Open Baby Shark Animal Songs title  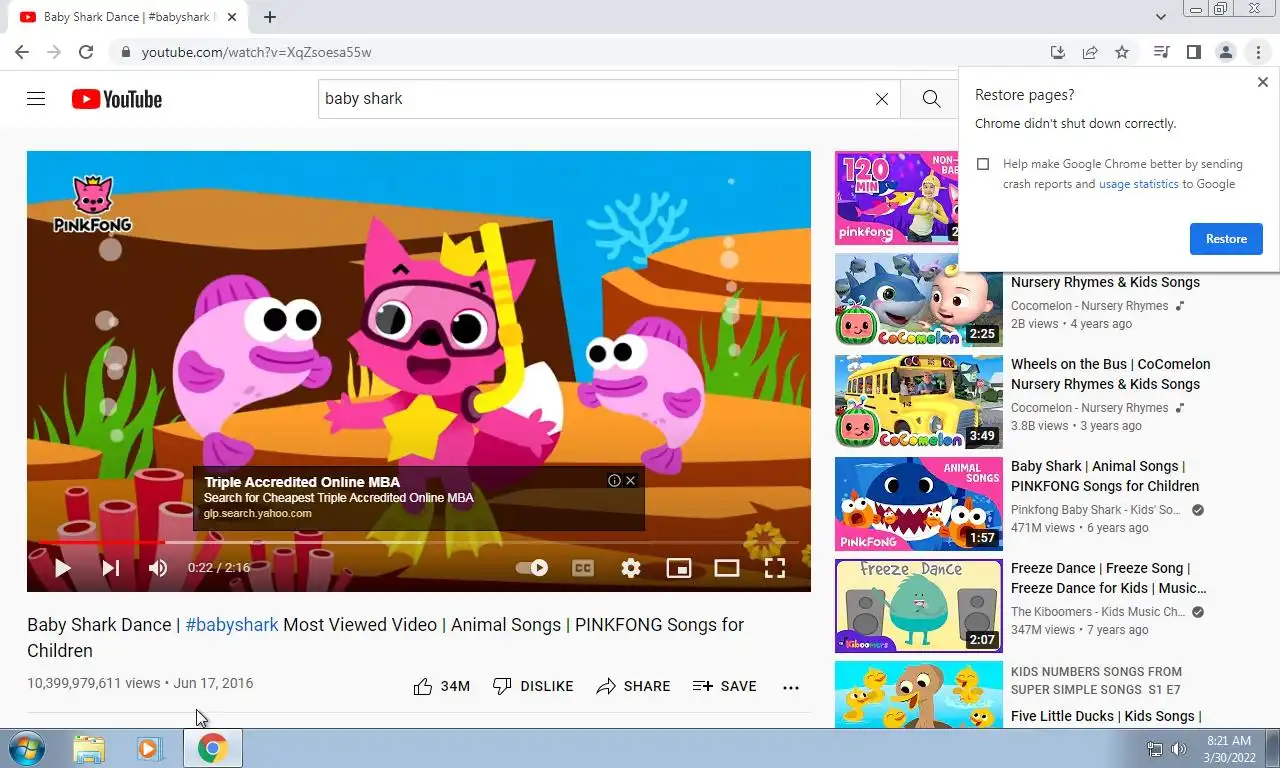1105,476
